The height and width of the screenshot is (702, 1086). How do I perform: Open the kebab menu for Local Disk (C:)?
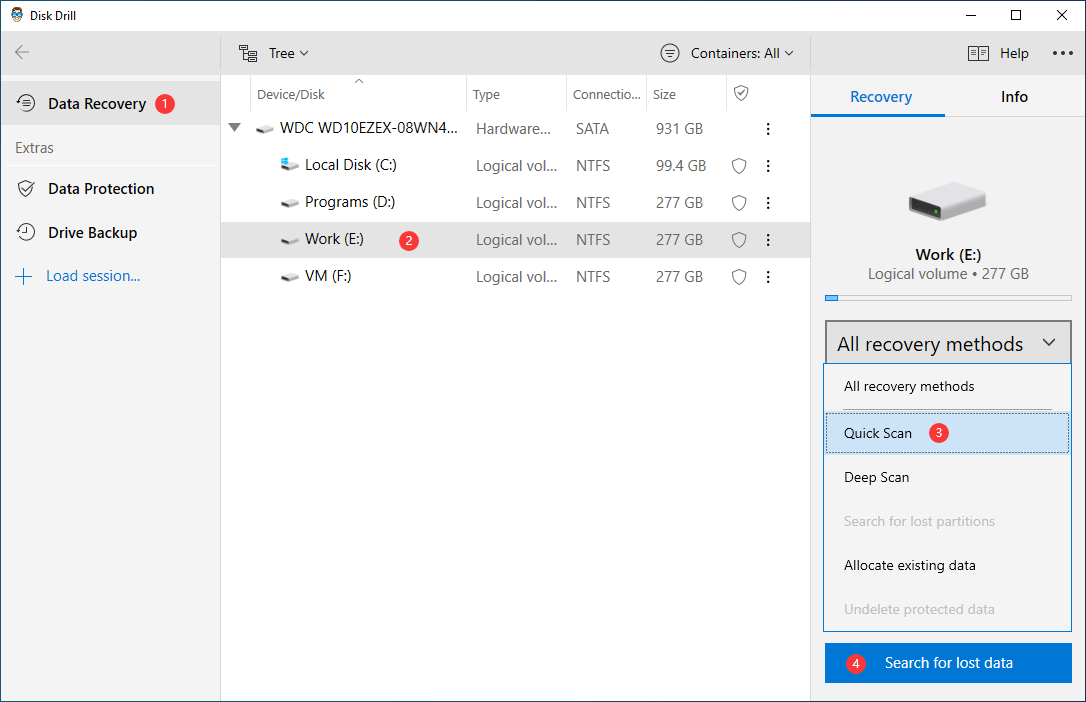(767, 165)
